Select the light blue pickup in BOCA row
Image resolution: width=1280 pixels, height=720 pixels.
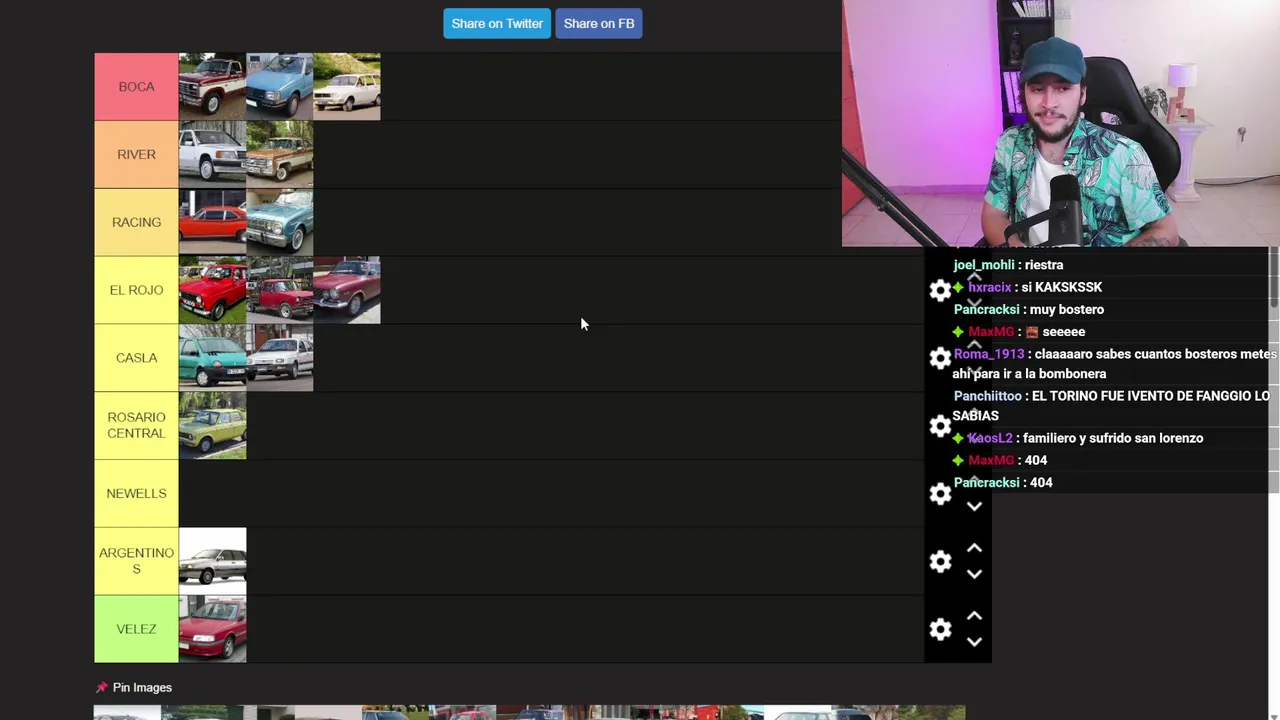pos(279,87)
